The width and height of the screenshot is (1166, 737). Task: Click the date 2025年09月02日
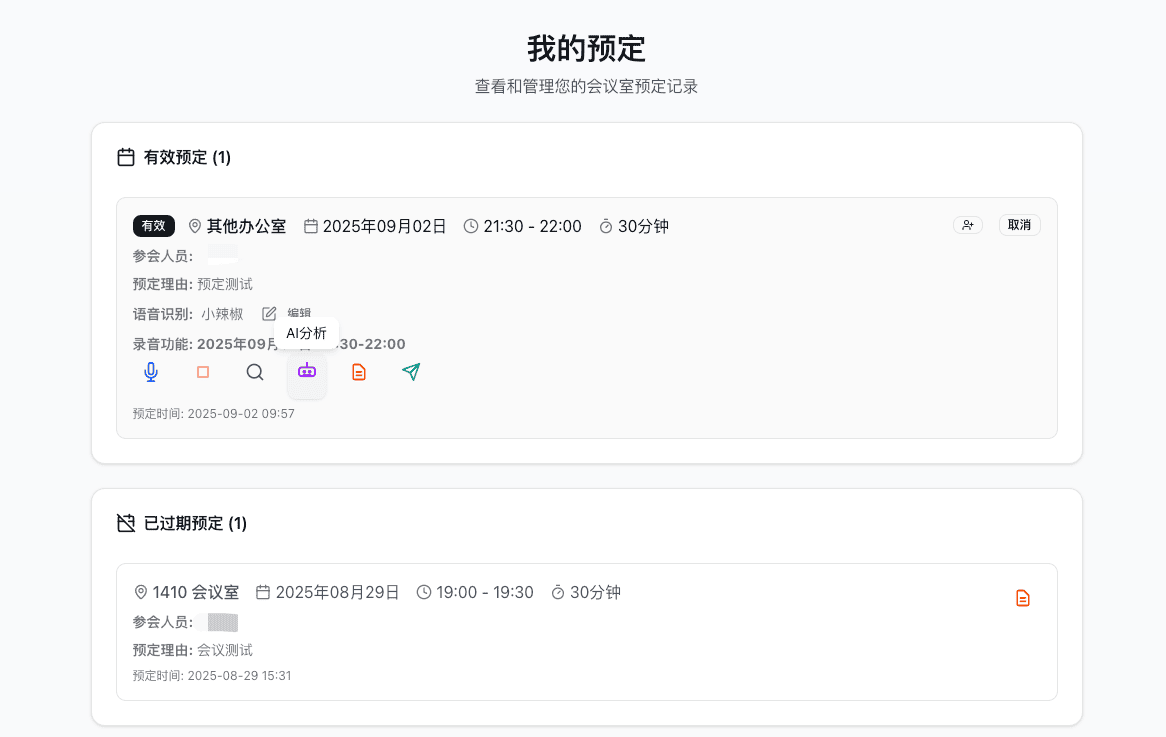(384, 226)
